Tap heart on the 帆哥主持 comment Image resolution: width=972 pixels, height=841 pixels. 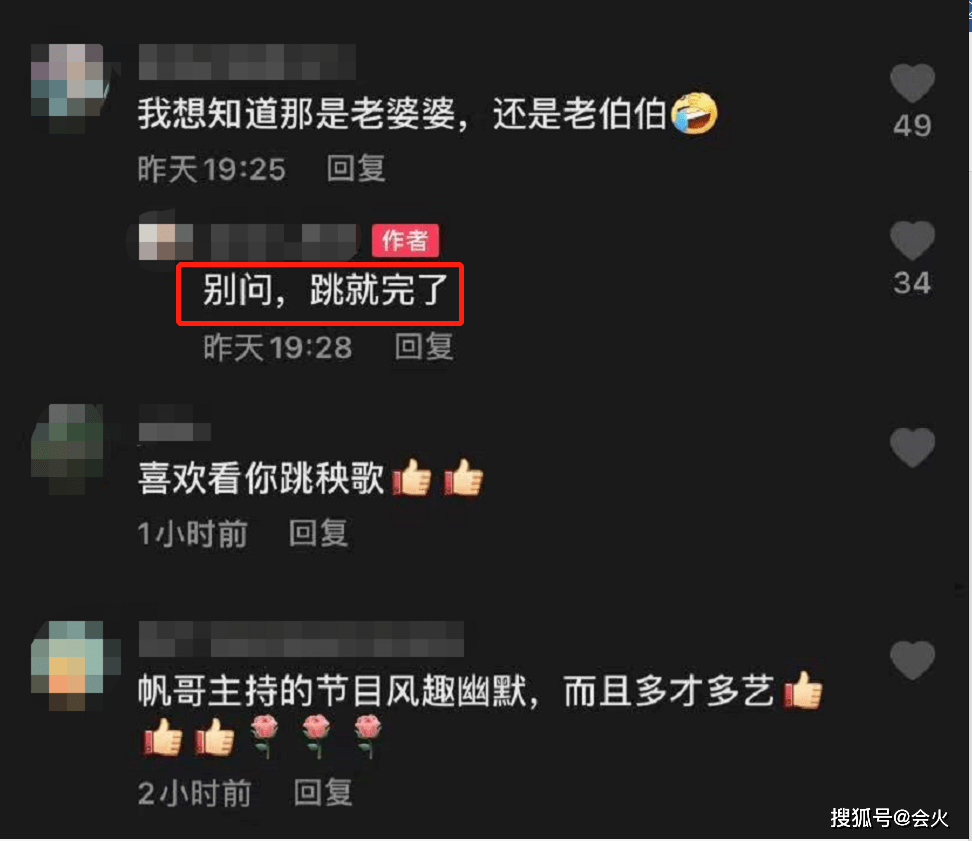912,659
